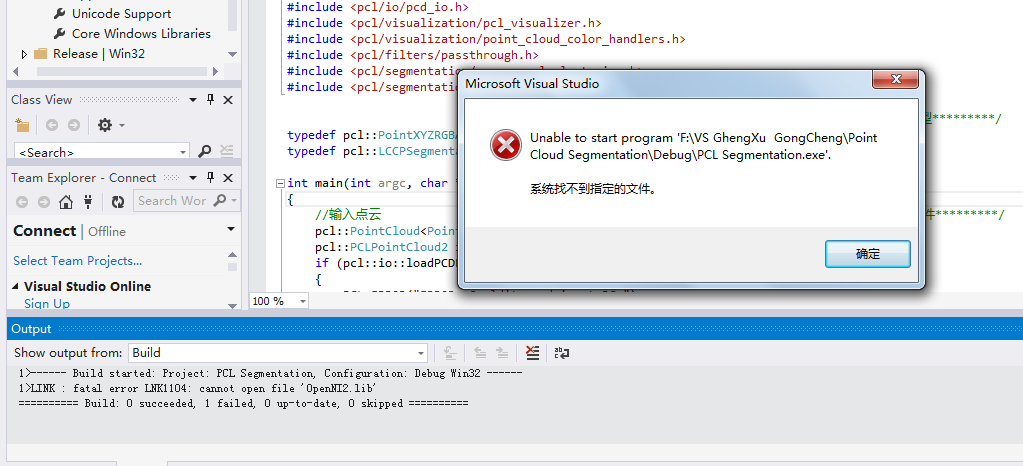The width and height of the screenshot is (1023, 466).
Task: Open the editor 100 % zoom dropdown
Action: [x=303, y=301]
